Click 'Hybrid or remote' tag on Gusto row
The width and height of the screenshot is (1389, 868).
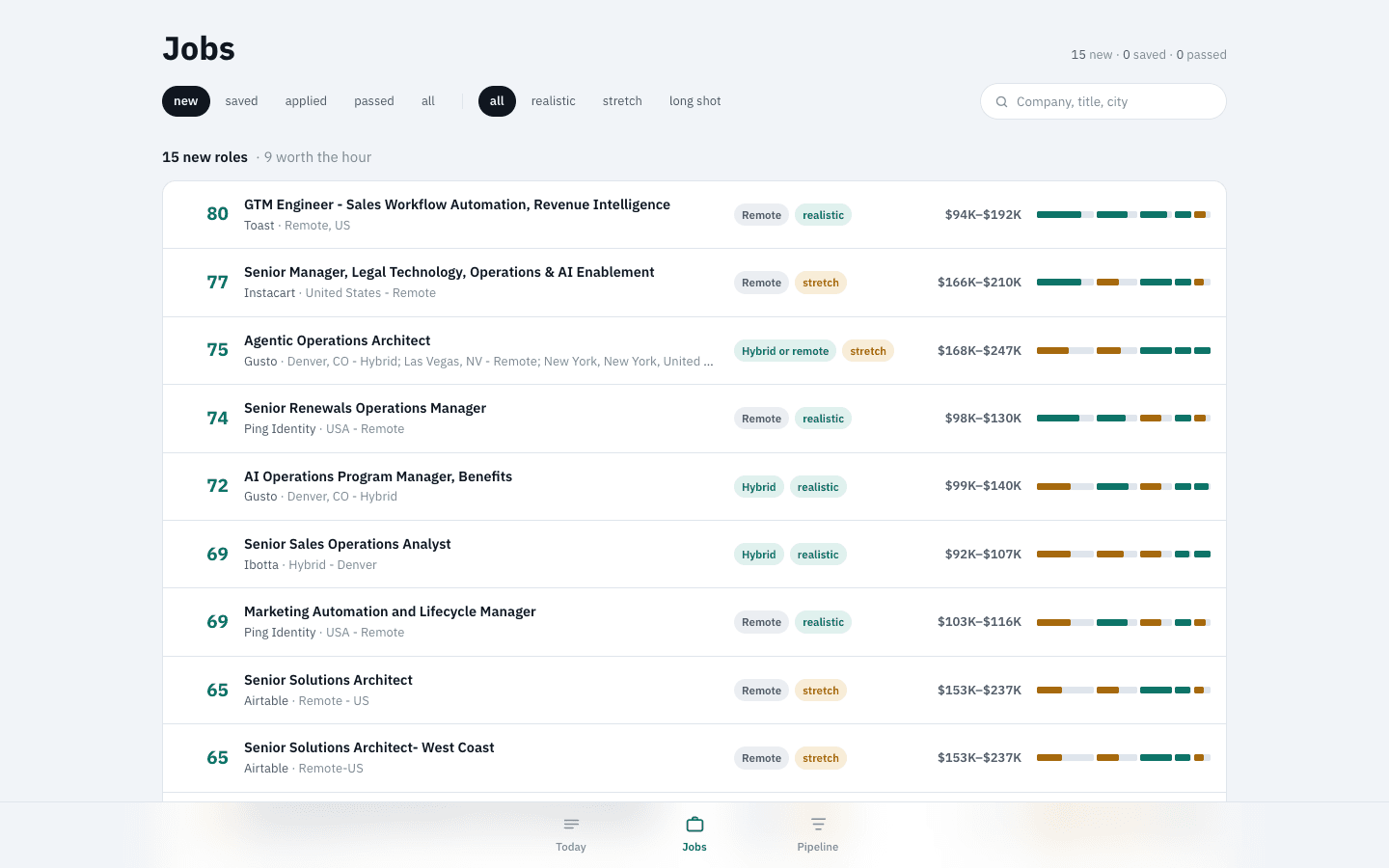click(785, 351)
